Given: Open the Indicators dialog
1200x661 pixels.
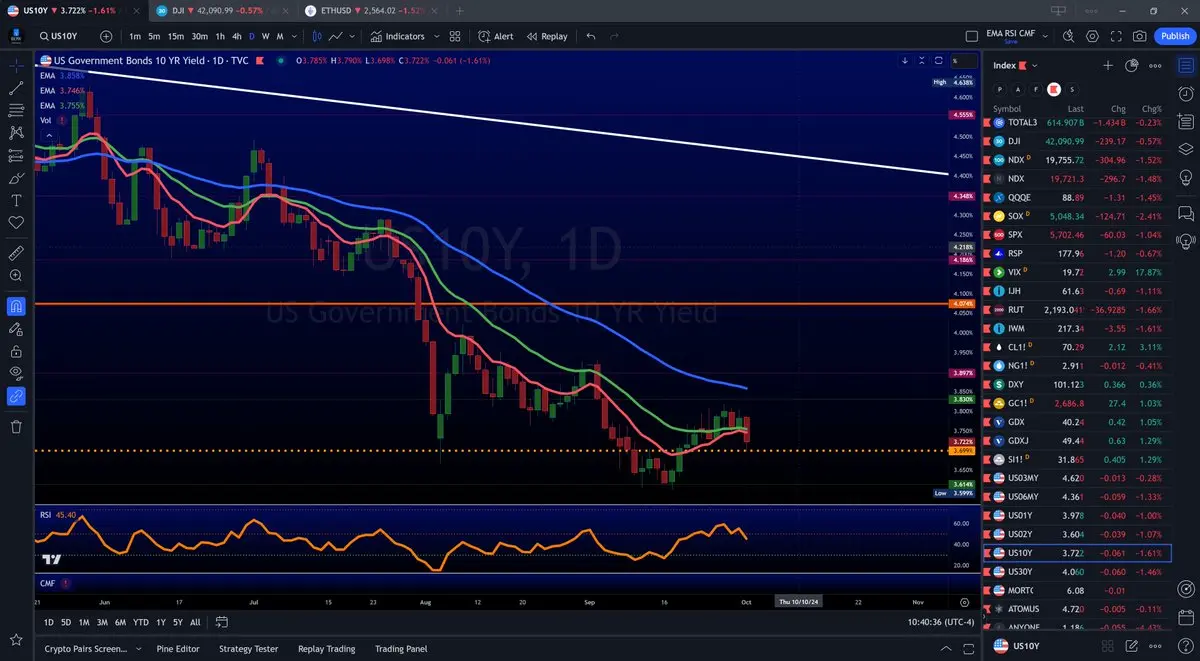Looking at the screenshot, I should coord(397,36).
